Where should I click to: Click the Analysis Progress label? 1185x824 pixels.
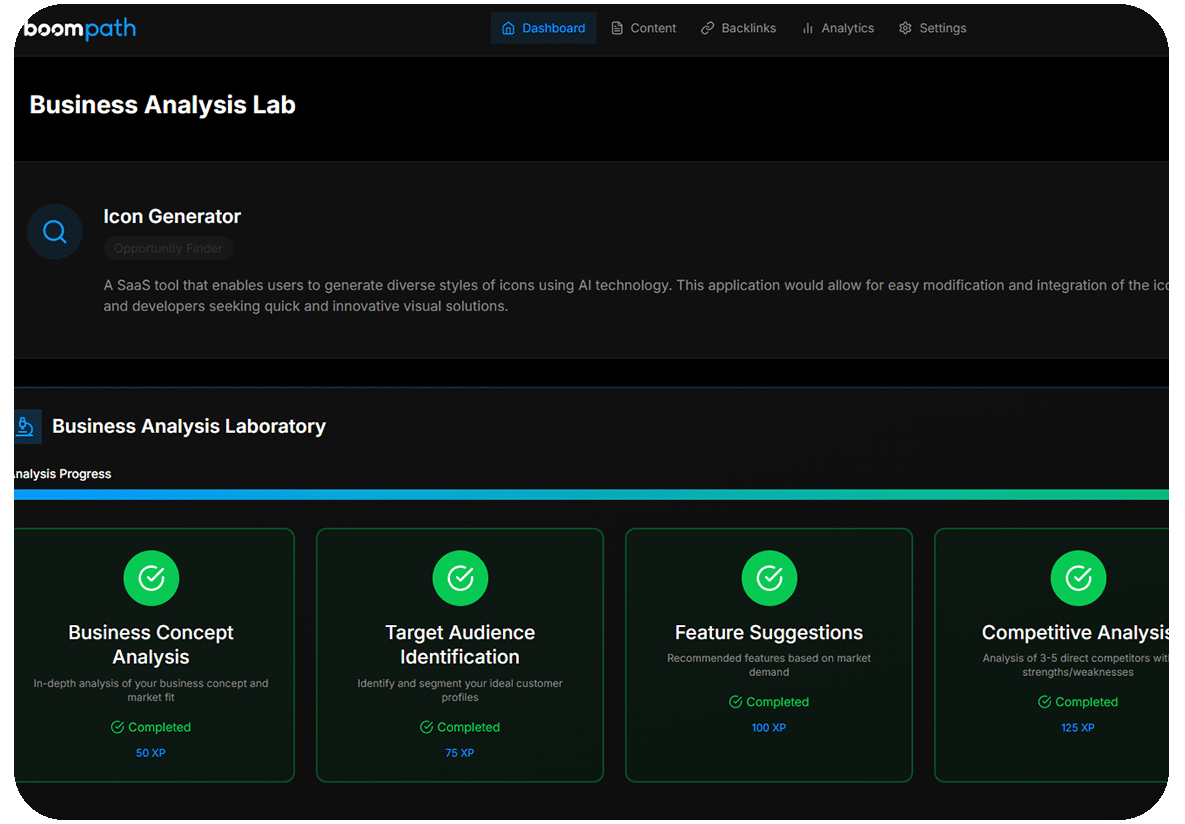[63, 474]
